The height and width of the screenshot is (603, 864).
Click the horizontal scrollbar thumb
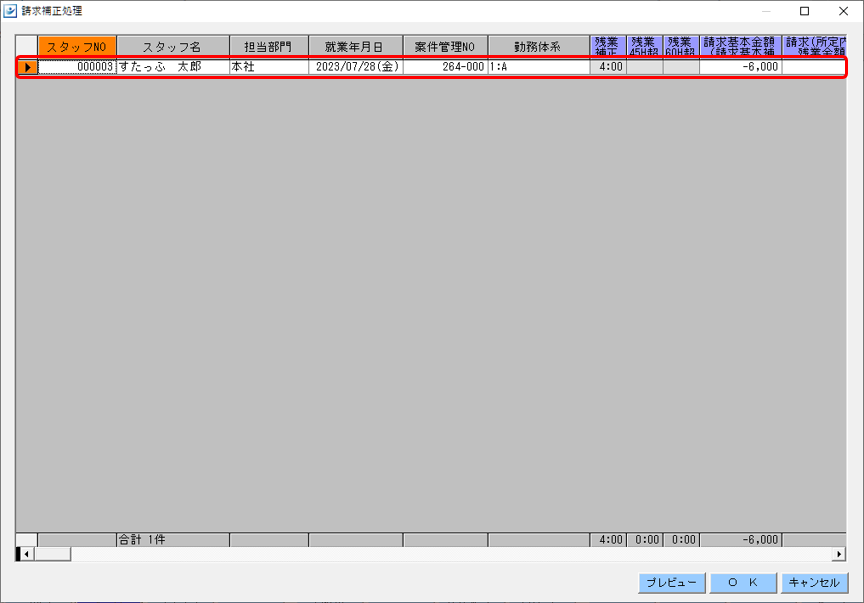(x=52, y=554)
